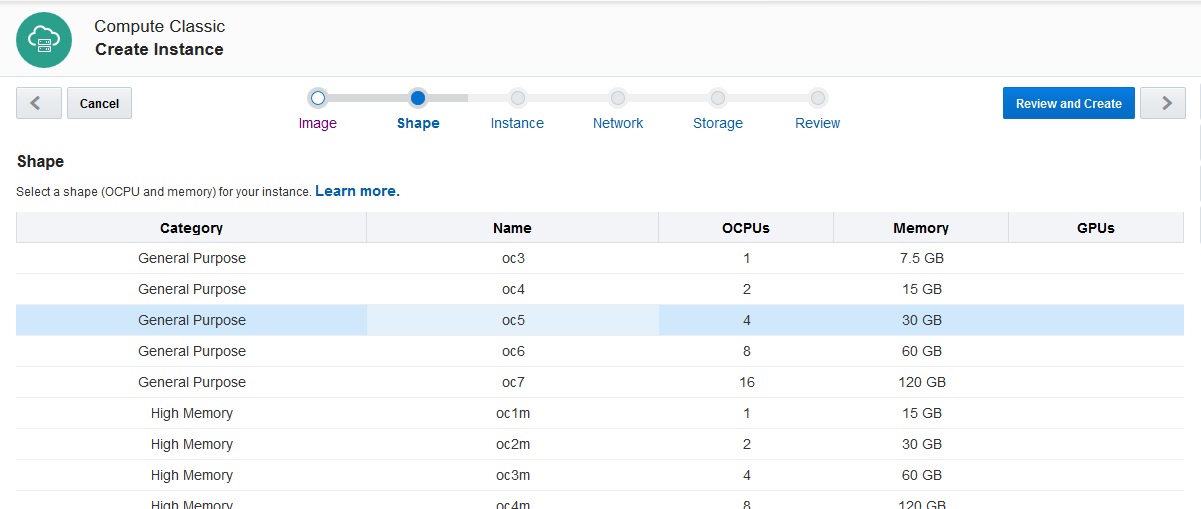This screenshot has width=1201, height=509.
Task: Sort by the OCPUs column header
Action: (x=745, y=228)
